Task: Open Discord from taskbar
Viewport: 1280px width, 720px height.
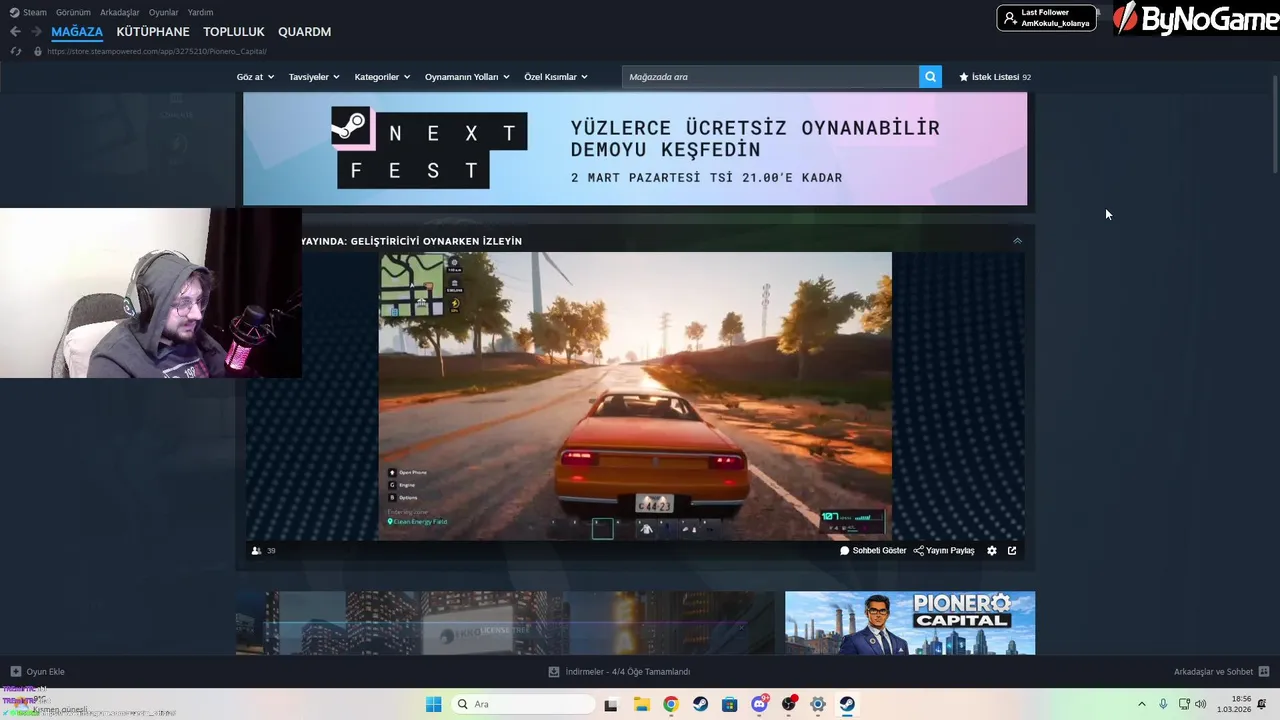Action: click(759, 704)
